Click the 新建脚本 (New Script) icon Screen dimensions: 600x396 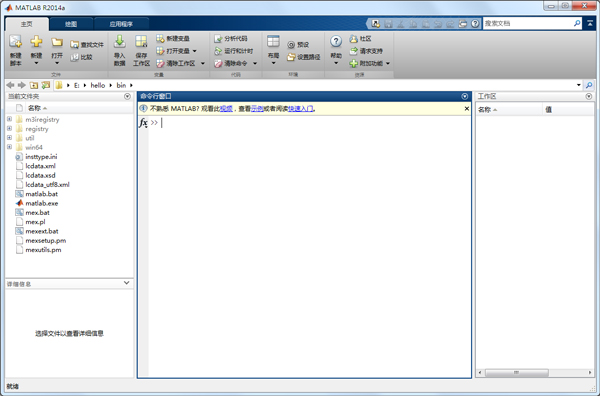click(16, 41)
